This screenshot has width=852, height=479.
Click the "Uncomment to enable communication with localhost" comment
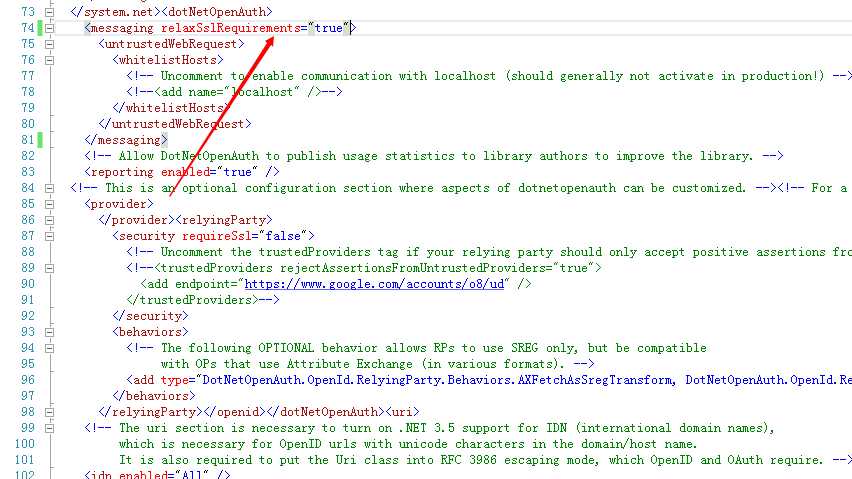coord(489,76)
